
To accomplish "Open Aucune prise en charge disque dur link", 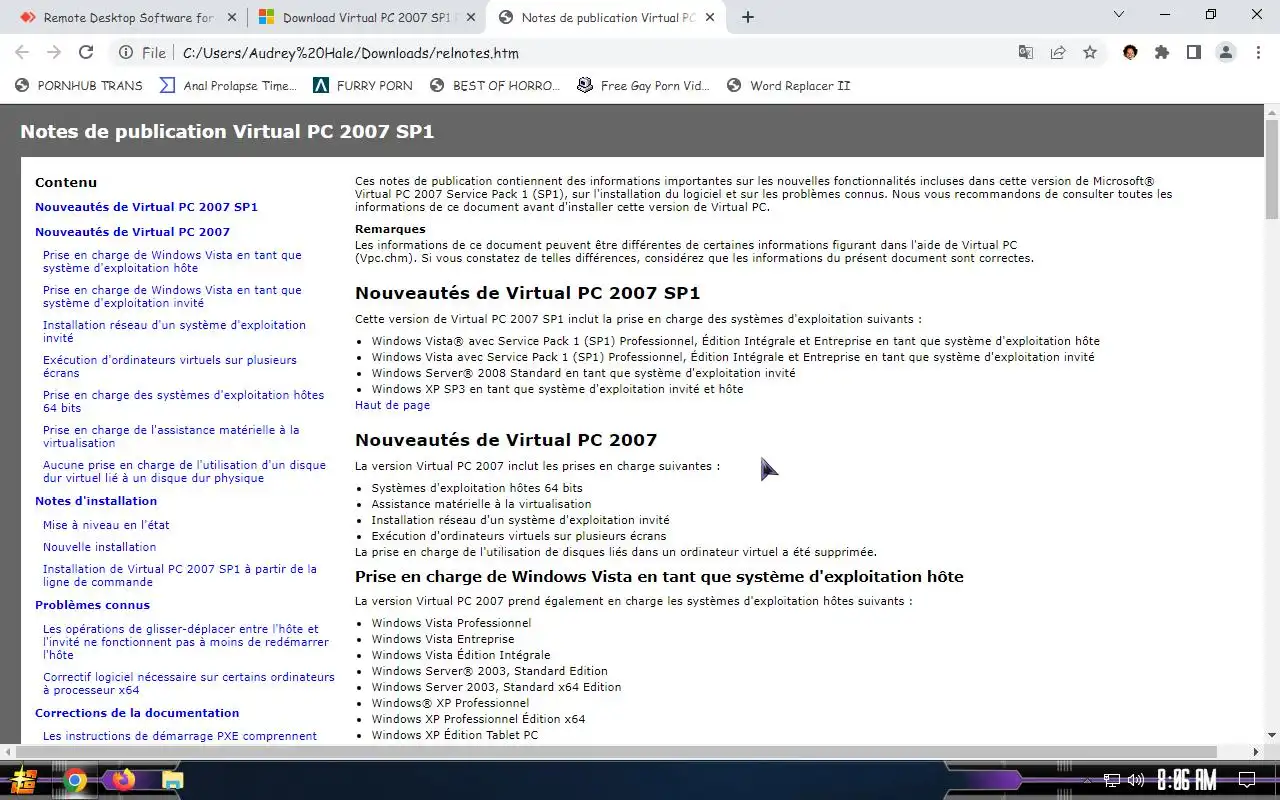I will (x=184, y=471).
